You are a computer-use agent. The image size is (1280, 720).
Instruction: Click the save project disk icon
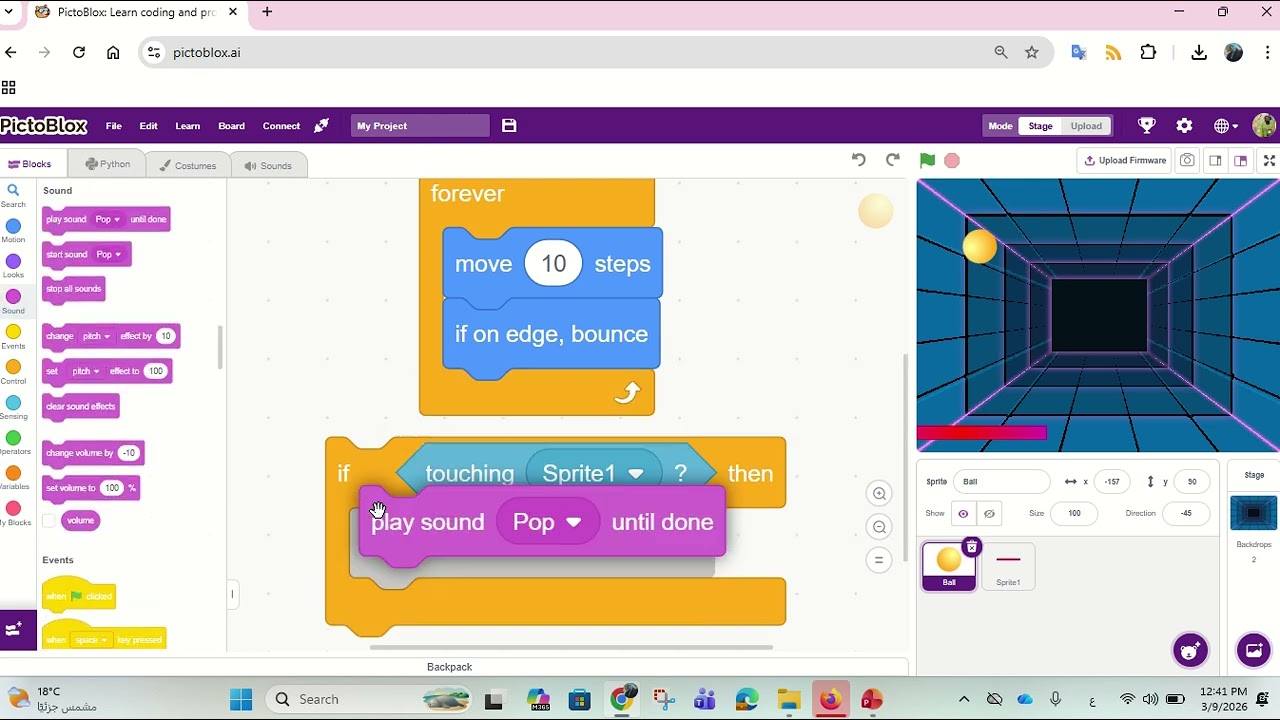[509, 126]
